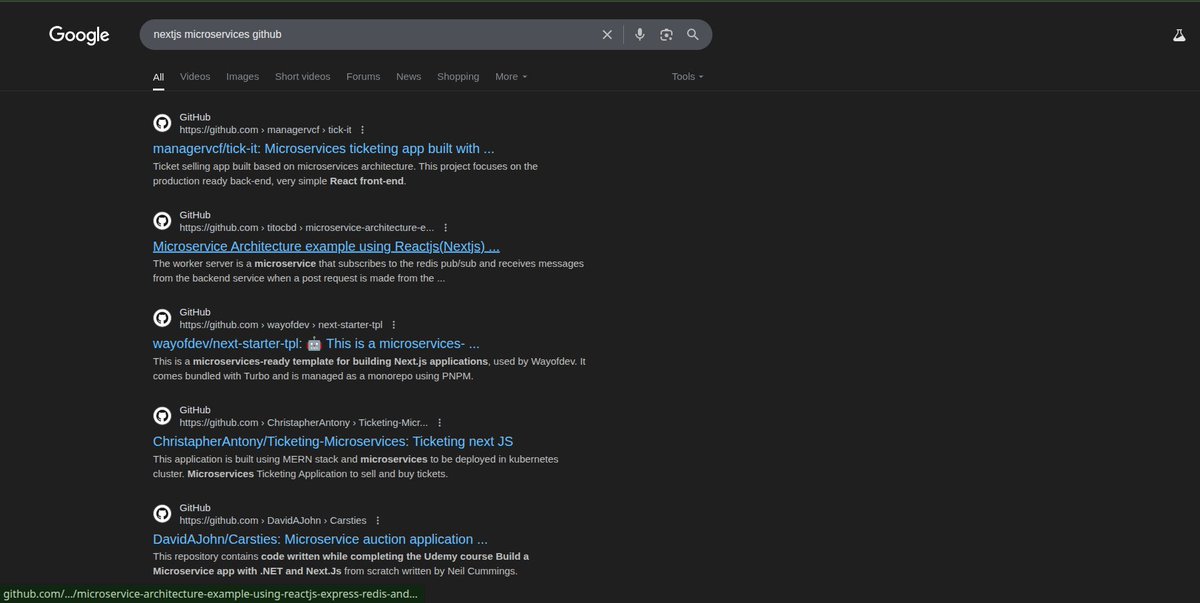Open Microservice Architecture example using Reactjs link
Viewport: 1200px width, 603px height.
point(326,246)
